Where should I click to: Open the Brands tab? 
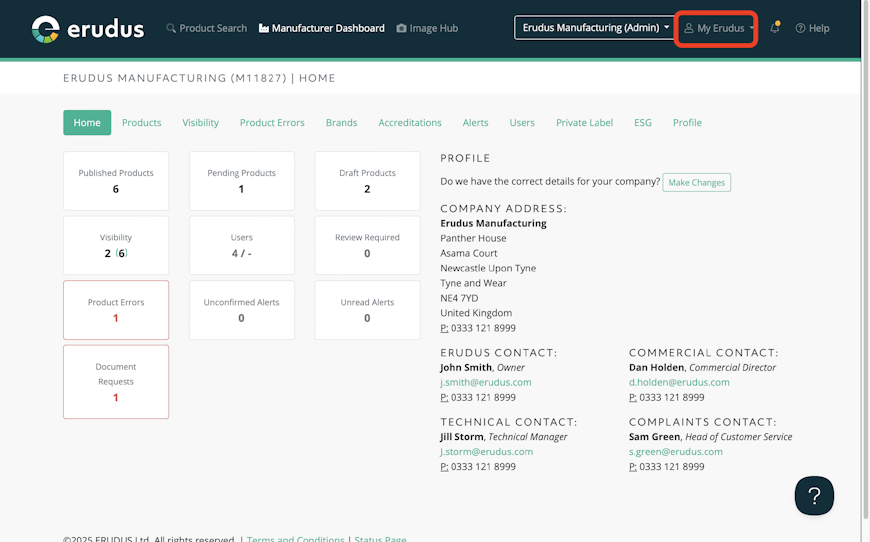coord(341,123)
